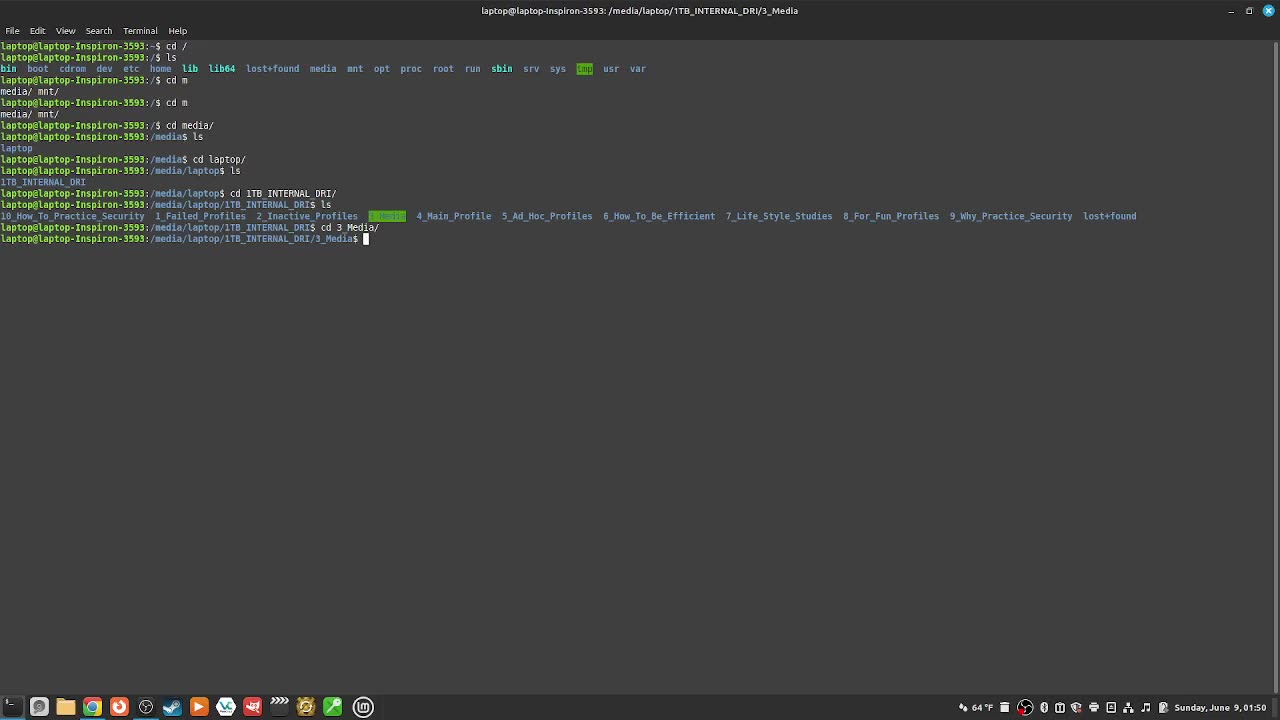The width and height of the screenshot is (1280, 720).
Task: Open the Edit menu
Action: [37, 31]
